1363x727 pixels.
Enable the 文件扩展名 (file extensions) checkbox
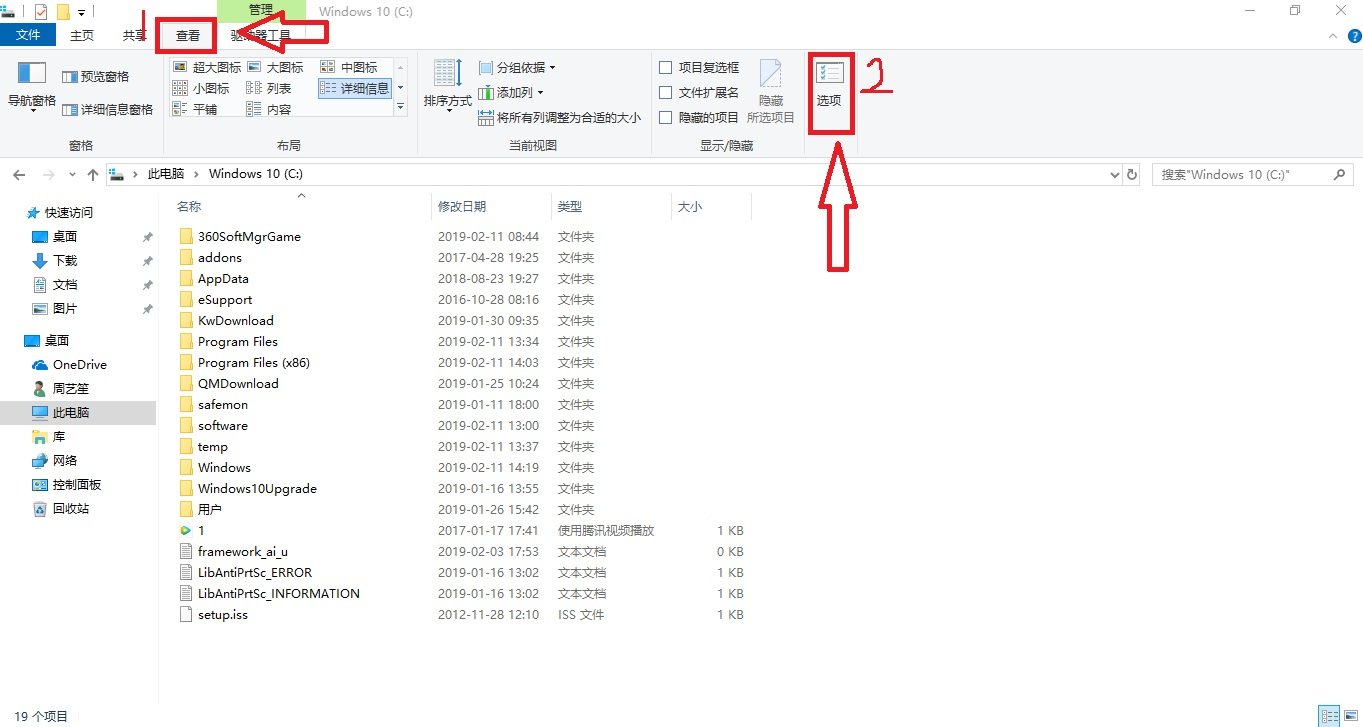[x=666, y=91]
